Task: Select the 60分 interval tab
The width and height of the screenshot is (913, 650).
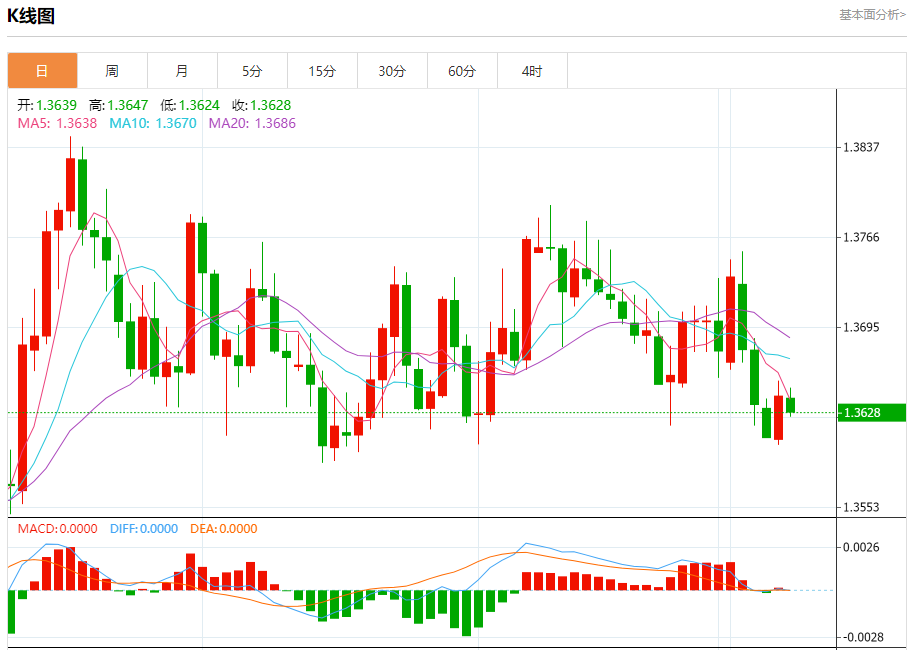Action: click(x=462, y=71)
